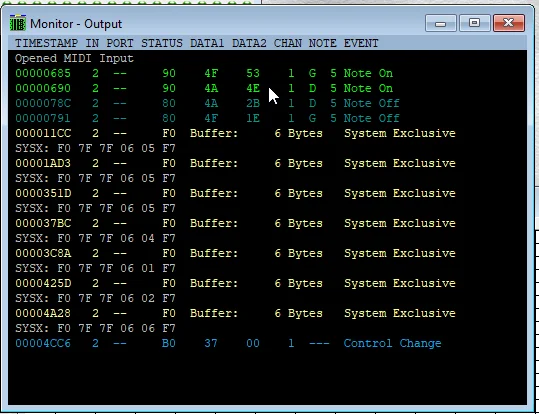Screen dimensions: 539x414
Task: Click the CHAN column header
Action: coord(288,43)
